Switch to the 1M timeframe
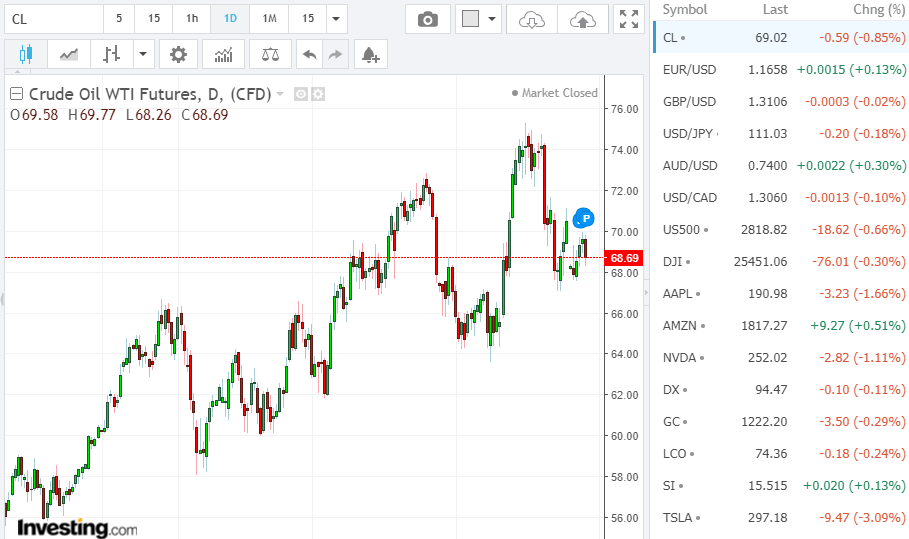The width and height of the screenshot is (909, 539). pyautogui.click(x=269, y=19)
